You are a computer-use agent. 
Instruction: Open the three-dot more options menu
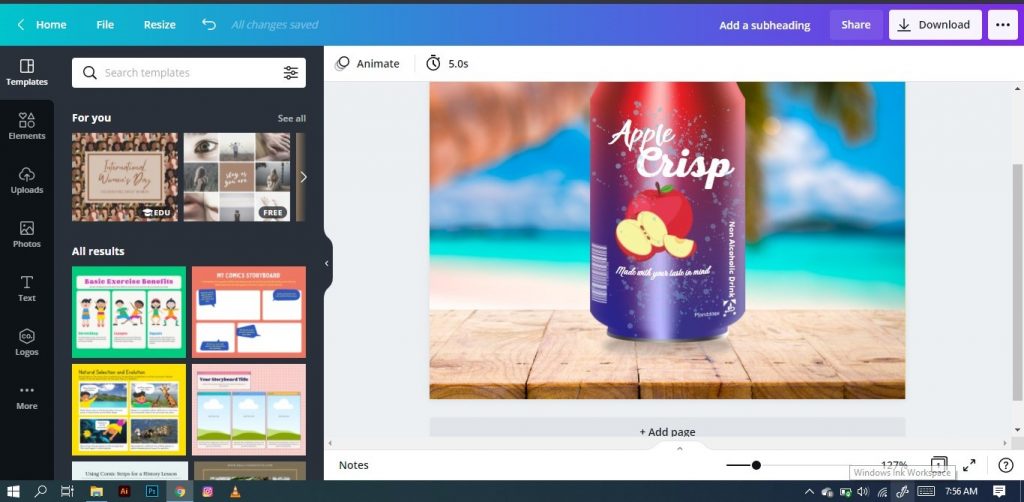click(x=1002, y=25)
